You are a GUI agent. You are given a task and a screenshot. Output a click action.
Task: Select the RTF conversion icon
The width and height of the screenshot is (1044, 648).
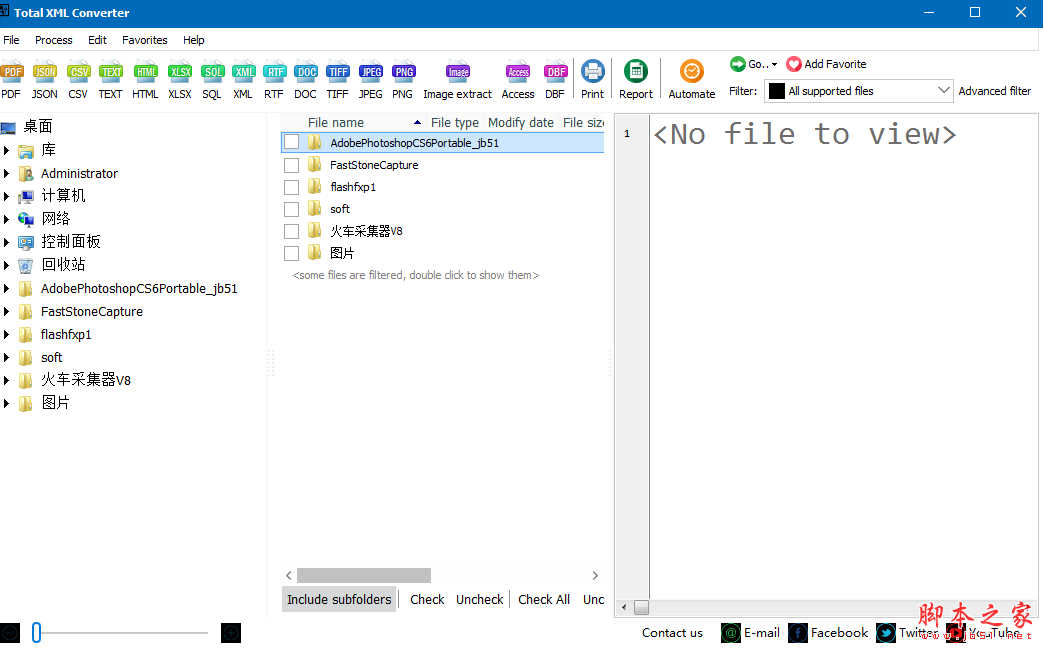[x=274, y=72]
